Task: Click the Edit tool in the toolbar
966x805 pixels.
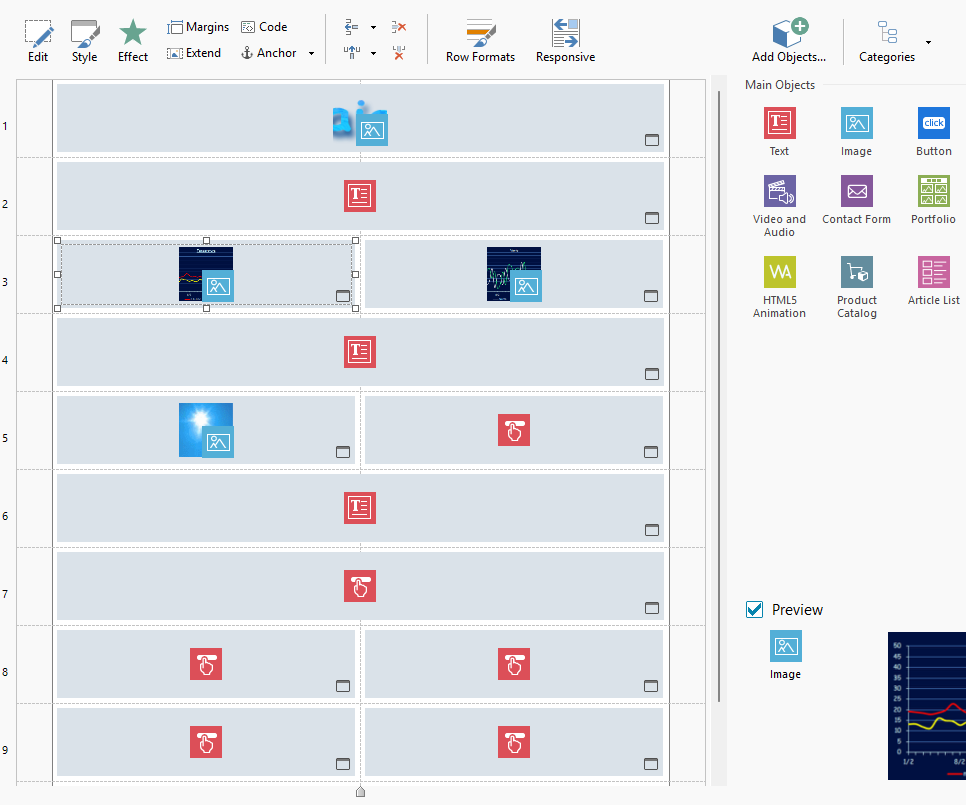Action: [x=38, y=41]
